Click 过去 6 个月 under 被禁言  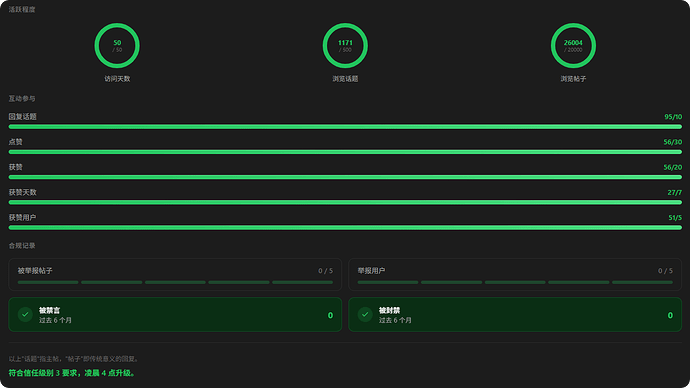click(55, 320)
